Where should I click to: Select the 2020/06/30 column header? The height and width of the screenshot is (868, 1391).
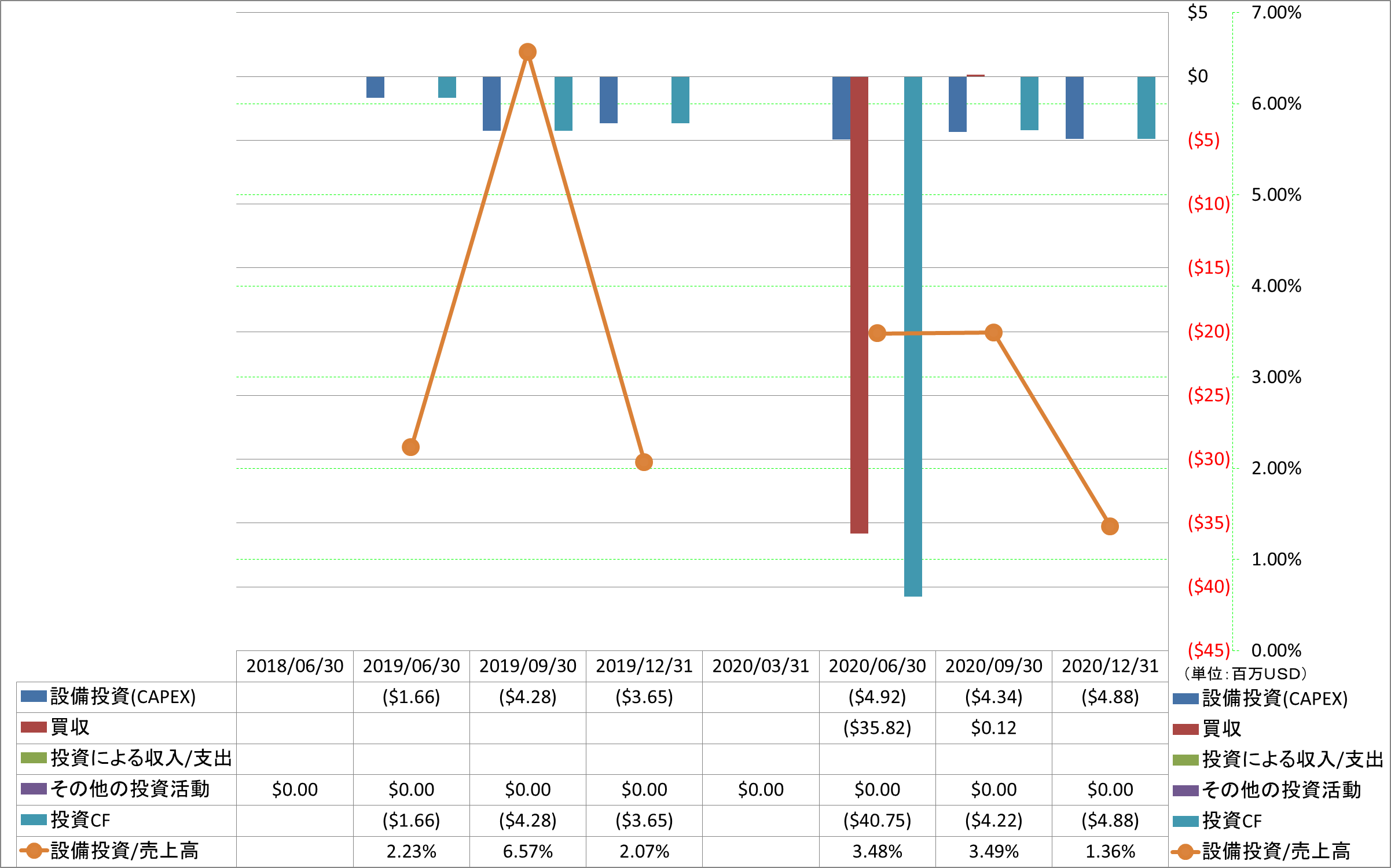coord(877,666)
